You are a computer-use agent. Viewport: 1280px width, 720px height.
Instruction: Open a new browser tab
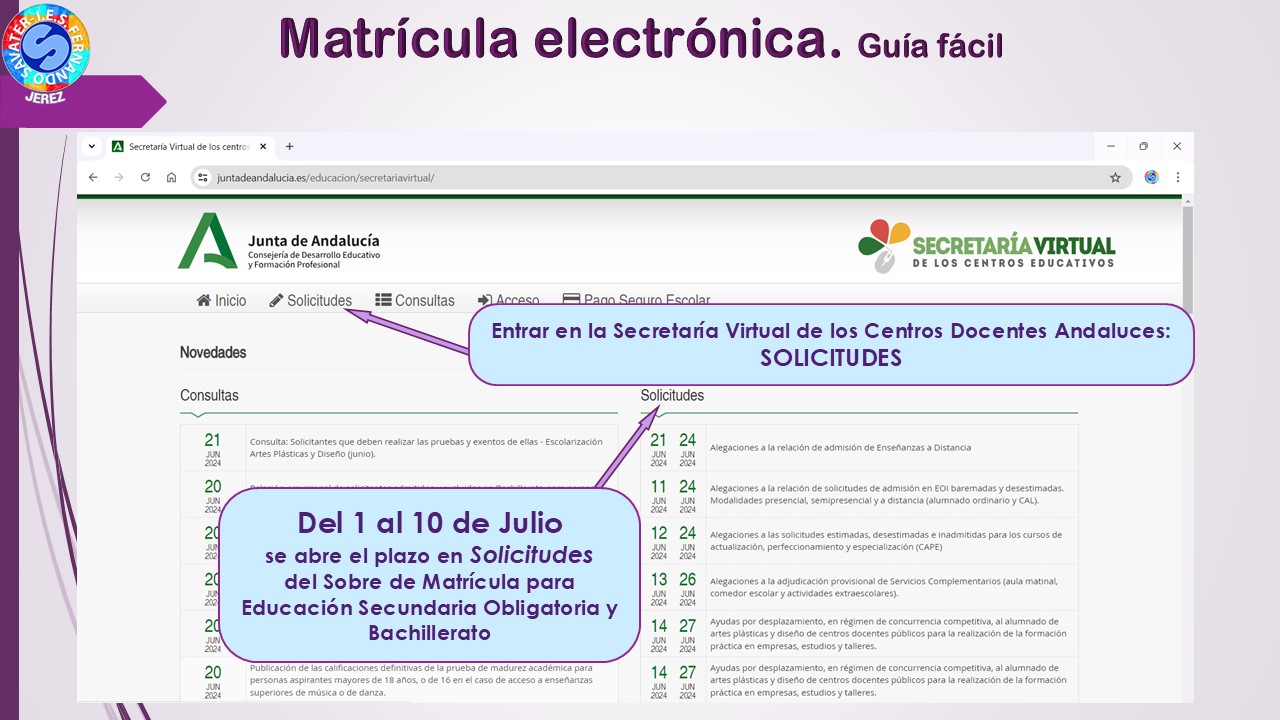point(289,146)
